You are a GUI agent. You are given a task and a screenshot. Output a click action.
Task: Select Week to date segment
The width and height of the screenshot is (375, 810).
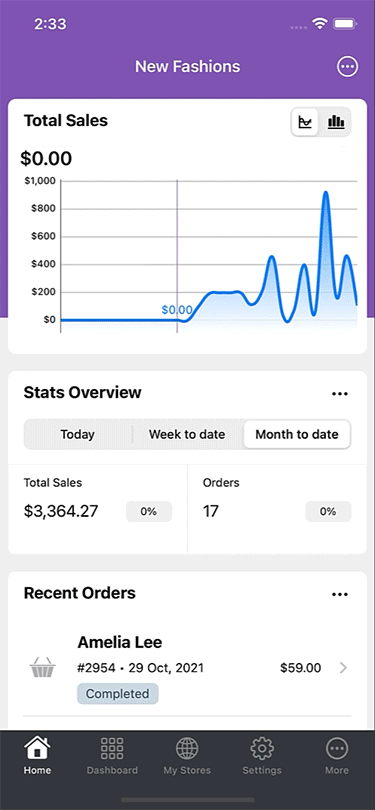pyautogui.click(x=187, y=434)
